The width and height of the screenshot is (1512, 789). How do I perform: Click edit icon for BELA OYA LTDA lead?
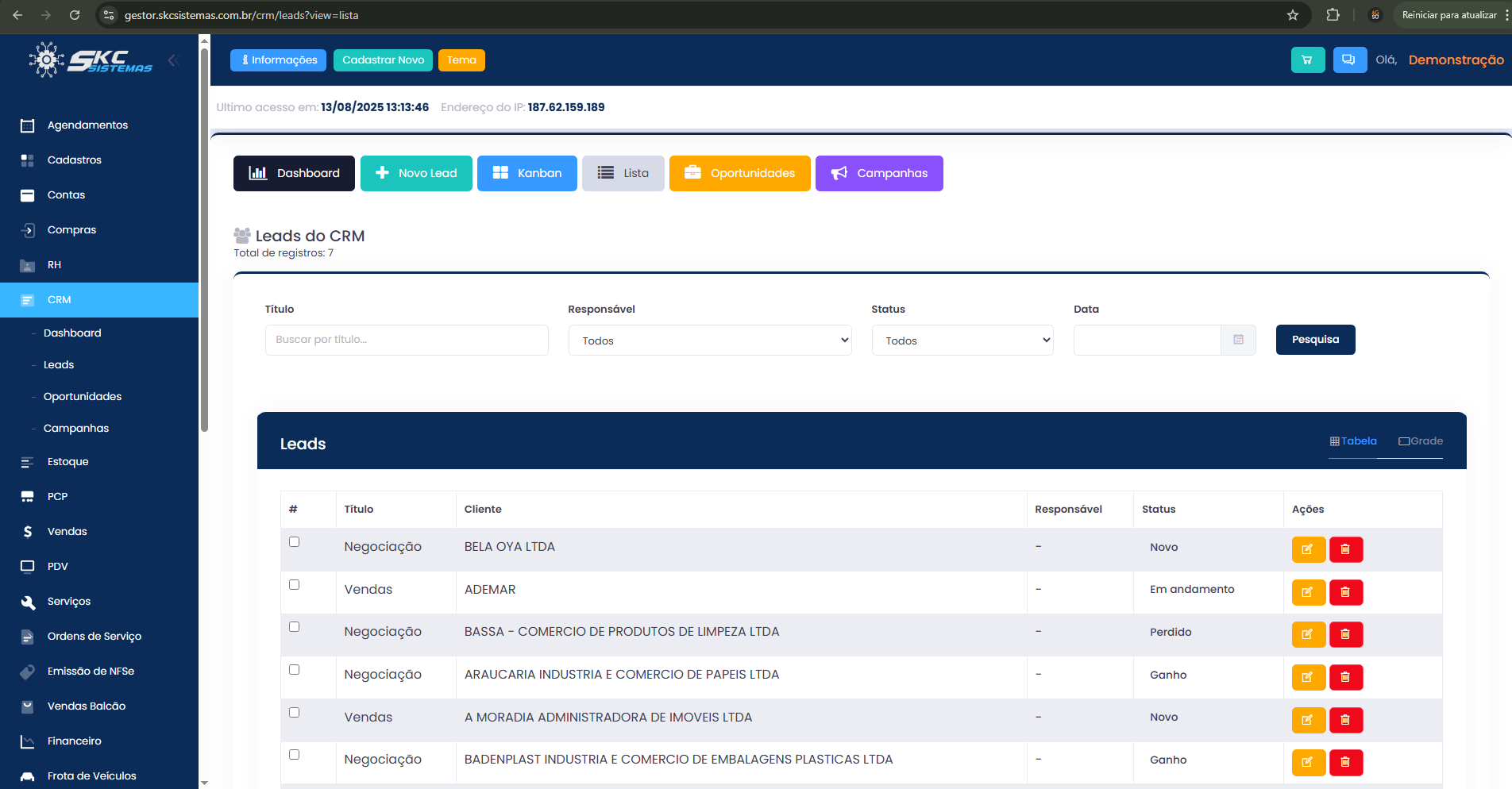click(x=1308, y=549)
